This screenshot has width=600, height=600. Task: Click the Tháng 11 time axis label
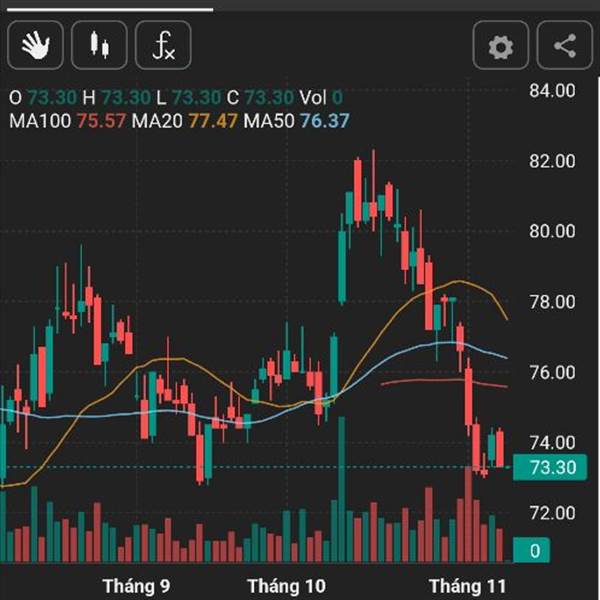click(468, 586)
